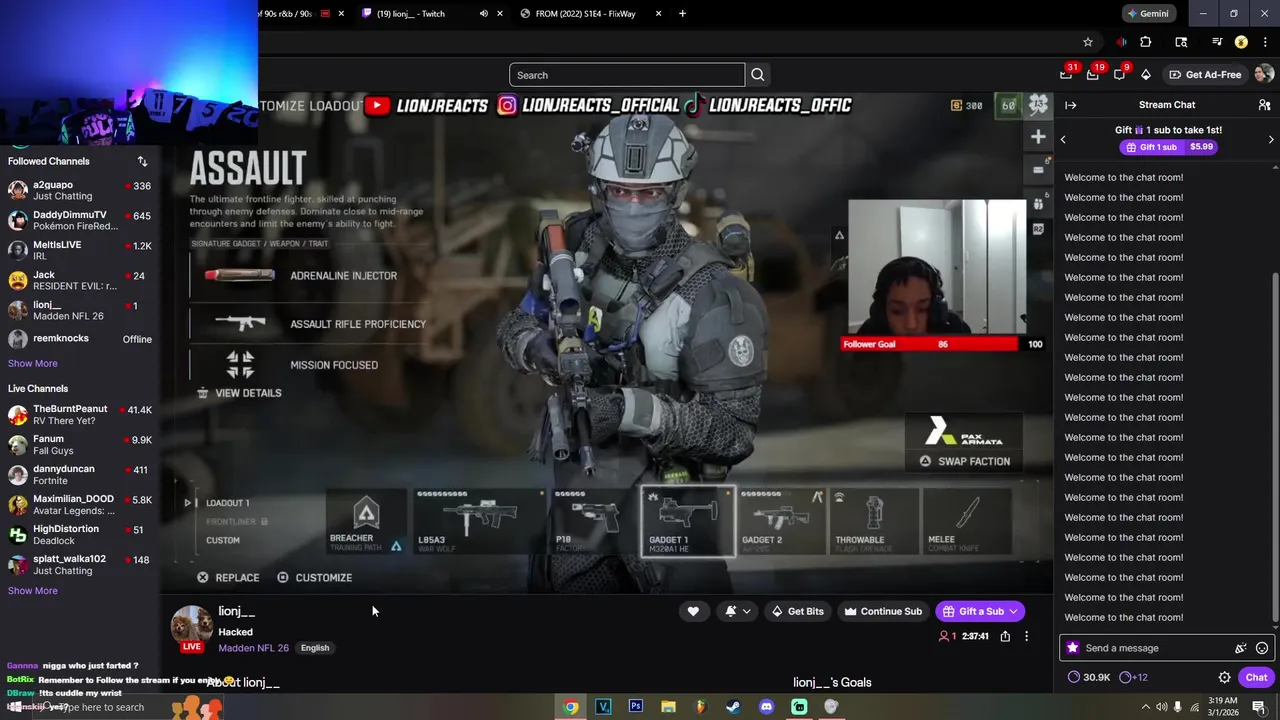Open TheBurntPeanut live channel
The height and width of the screenshot is (720, 1280).
(x=80, y=414)
